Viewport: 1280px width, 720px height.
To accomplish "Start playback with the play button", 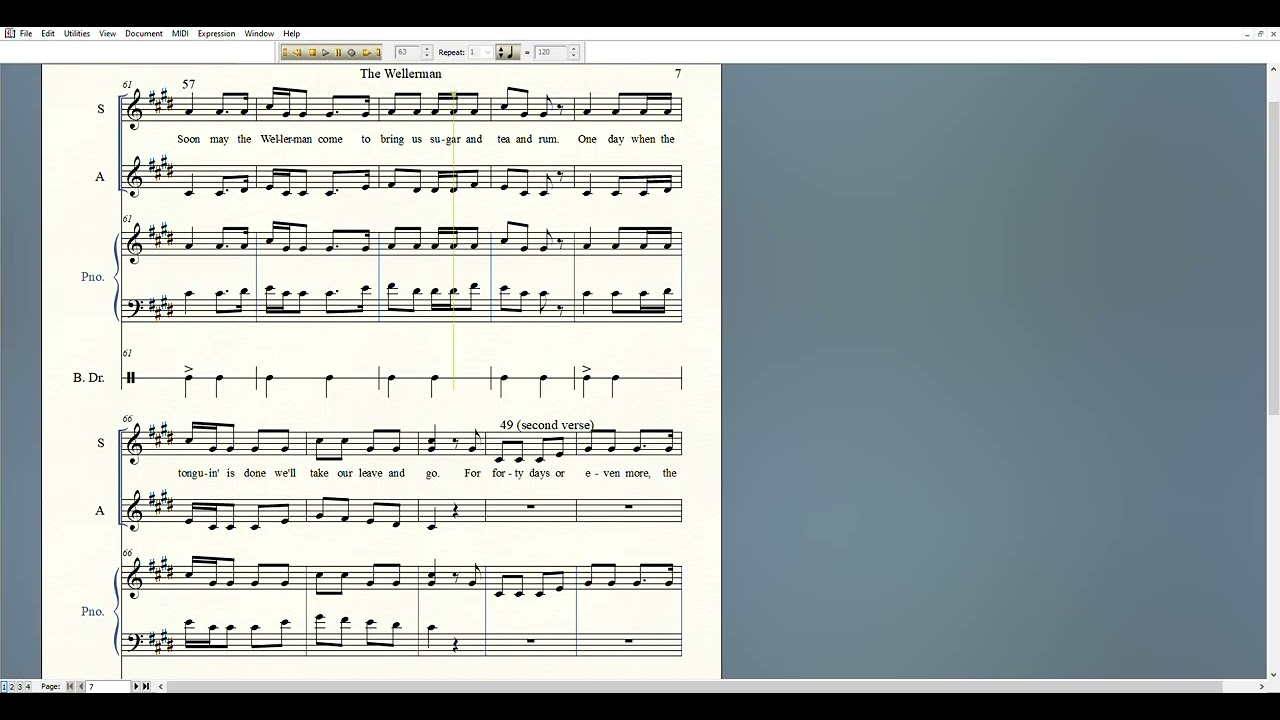I will pos(325,52).
